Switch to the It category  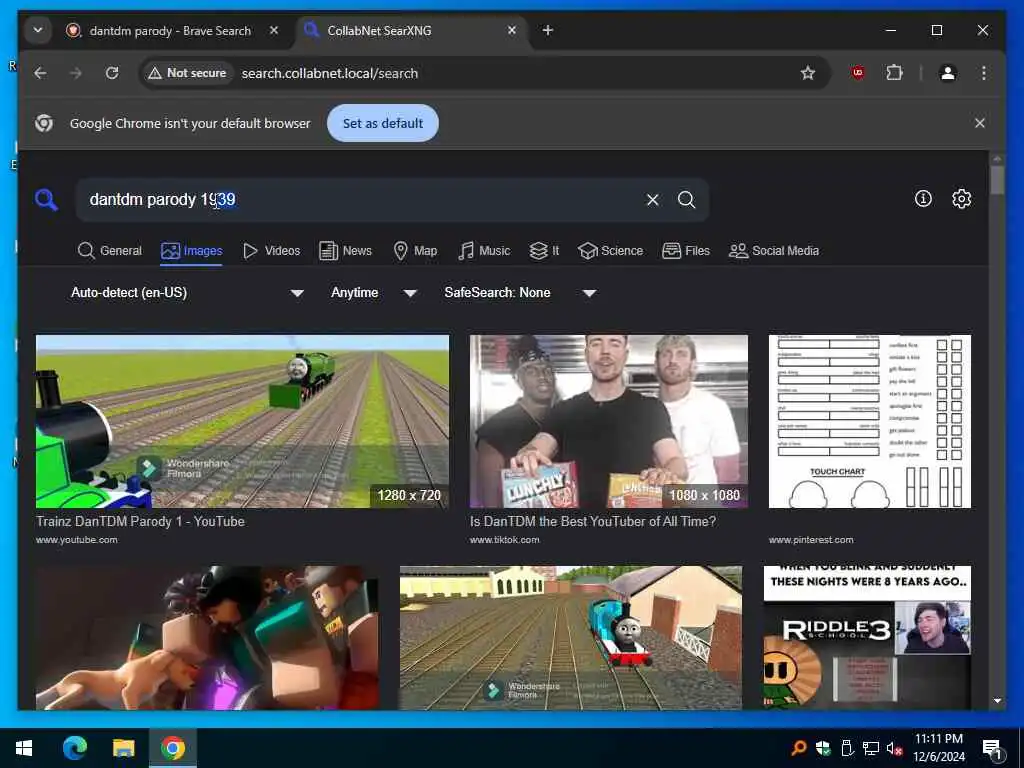pos(544,251)
